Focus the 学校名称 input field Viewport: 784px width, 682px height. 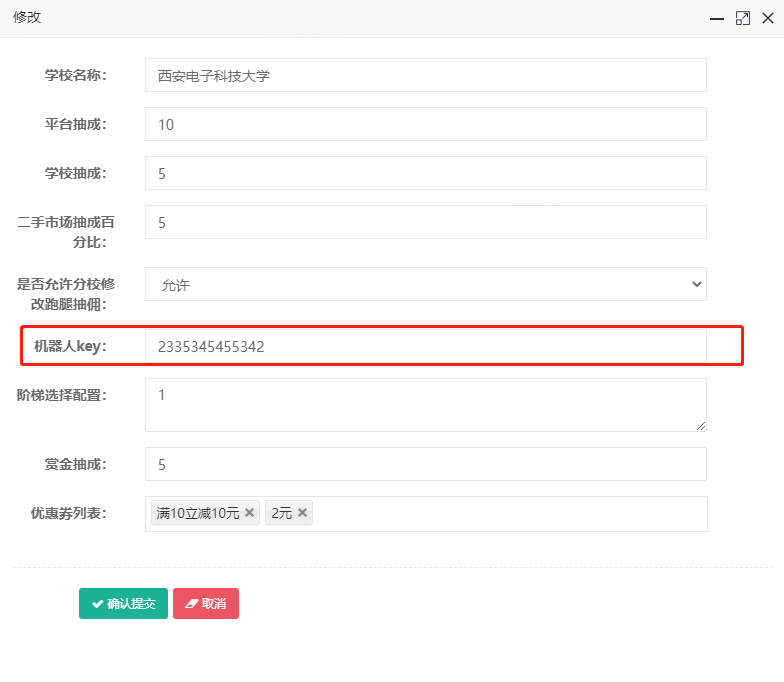(x=426, y=75)
